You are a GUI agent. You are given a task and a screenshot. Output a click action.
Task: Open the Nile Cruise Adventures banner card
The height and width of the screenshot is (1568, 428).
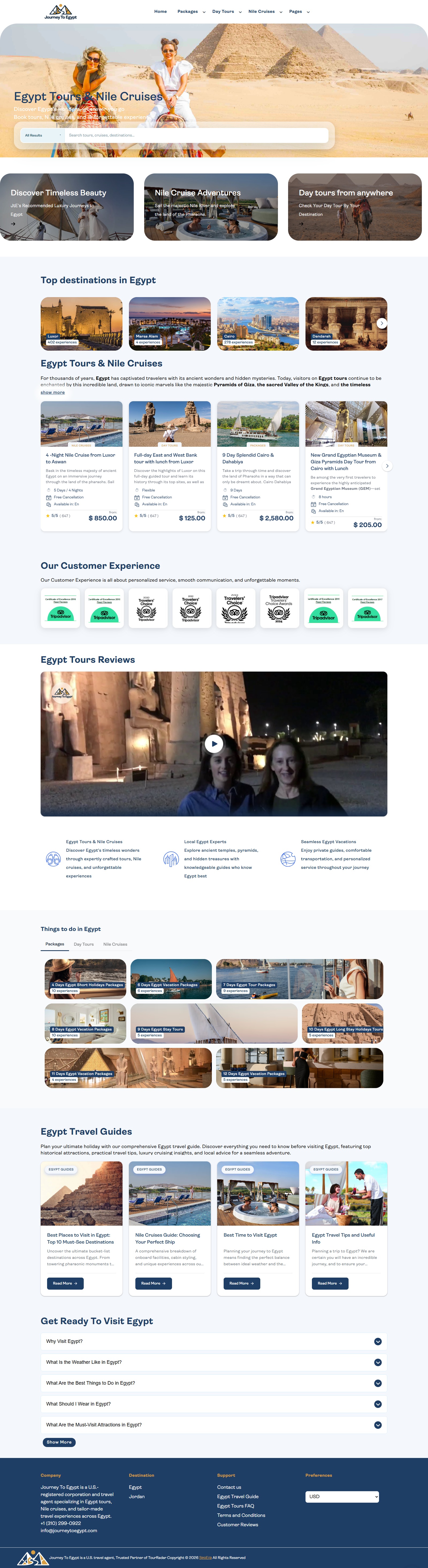(x=211, y=207)
